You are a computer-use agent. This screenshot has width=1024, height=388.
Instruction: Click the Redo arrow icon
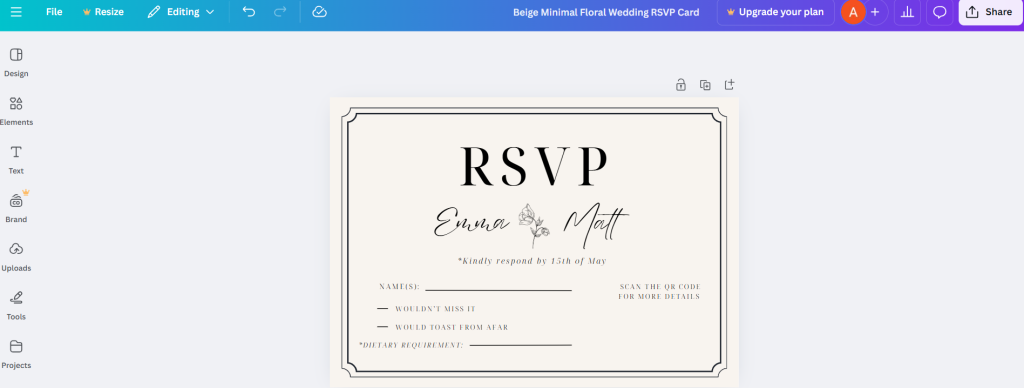[280, 12]
